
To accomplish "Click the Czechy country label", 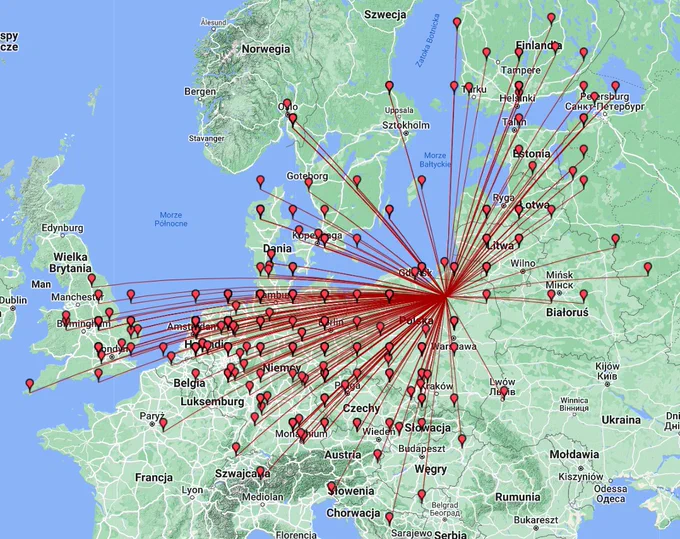I will pyautogui.click(x=362, y=408).
